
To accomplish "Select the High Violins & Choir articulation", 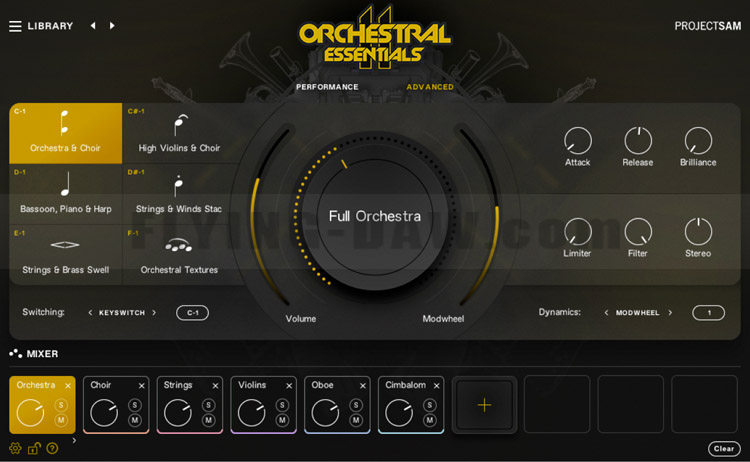I will point(179,133).
